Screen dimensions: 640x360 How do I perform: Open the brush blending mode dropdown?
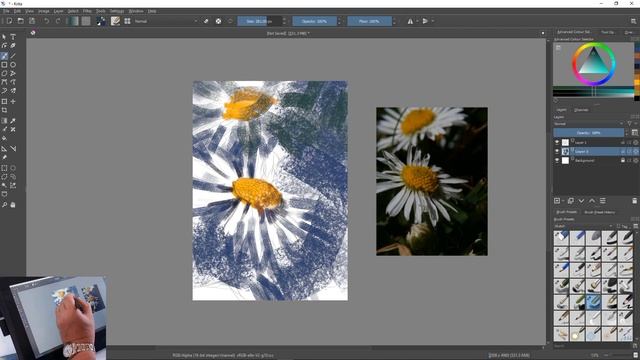pyautogui.click(x=165, y=21)
